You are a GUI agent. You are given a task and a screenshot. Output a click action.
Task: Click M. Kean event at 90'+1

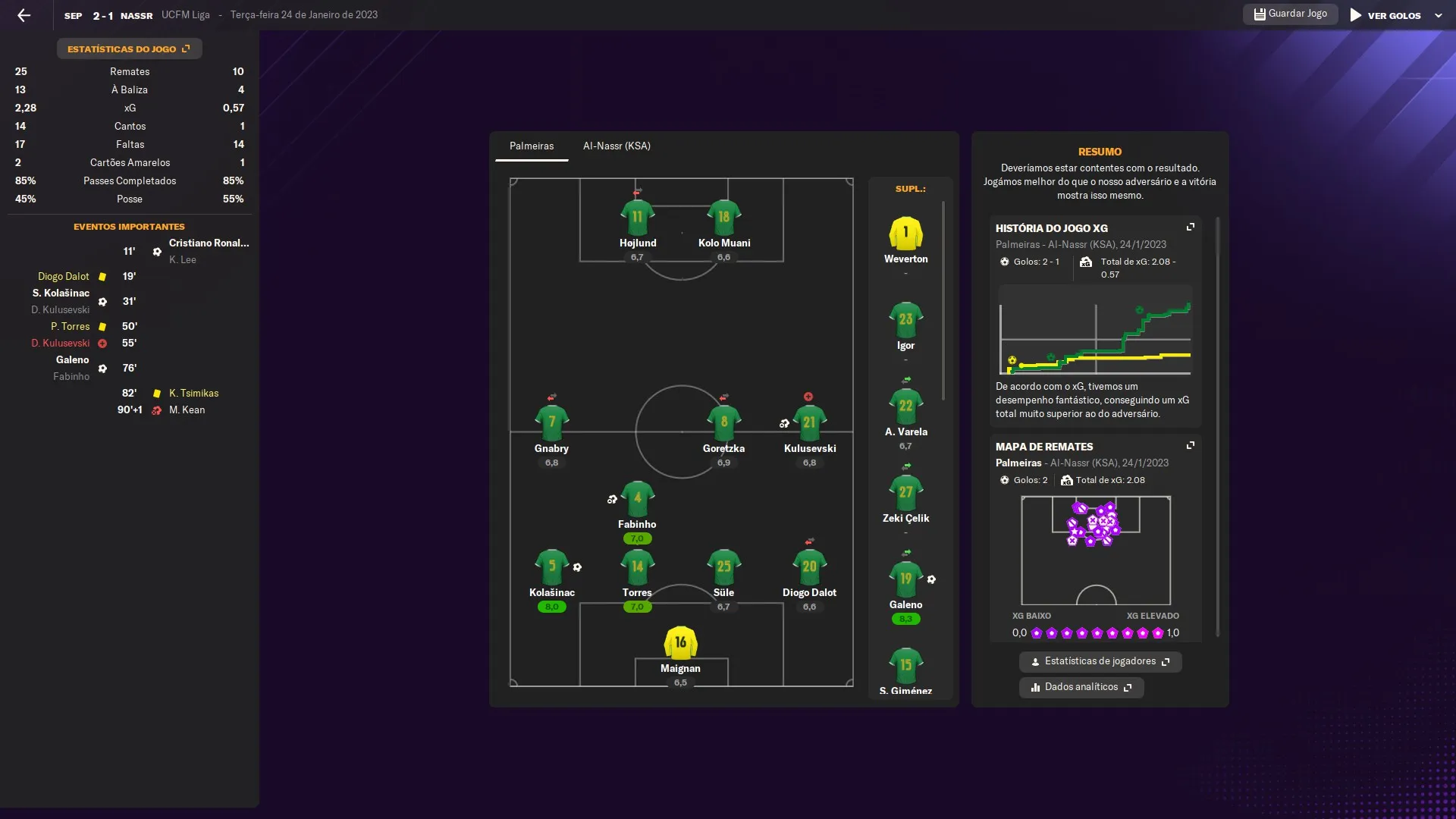(162, 410)
